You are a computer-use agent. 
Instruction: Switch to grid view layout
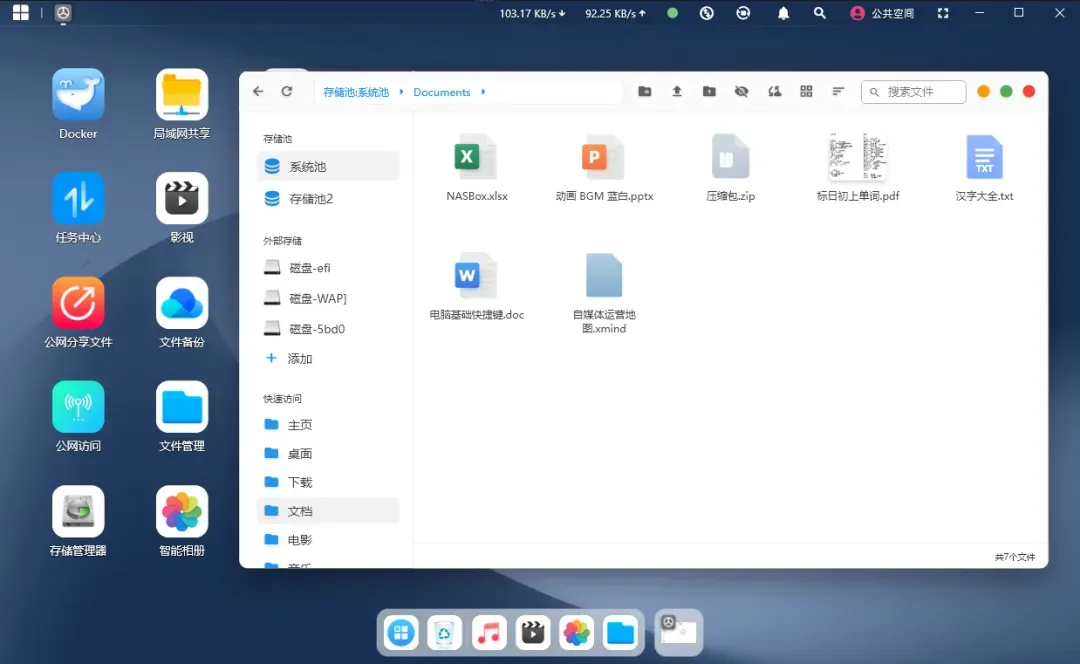[806, 91]
